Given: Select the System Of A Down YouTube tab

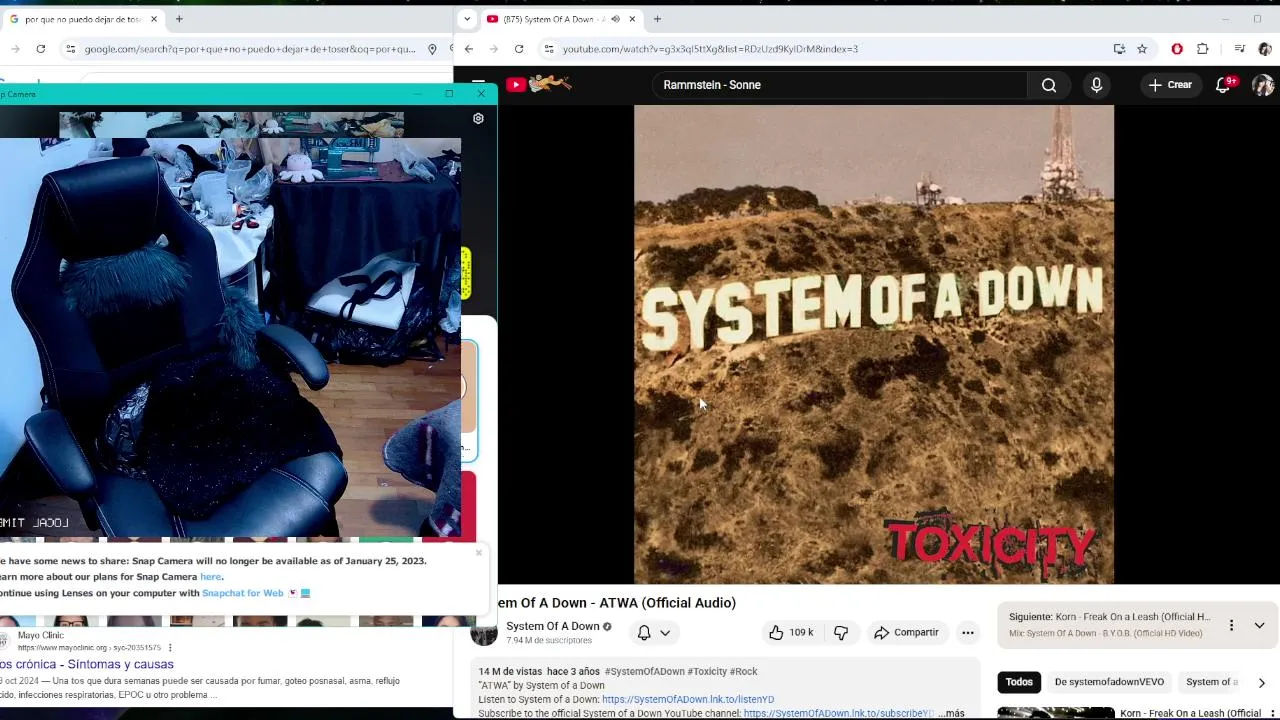Looking at the screenshot, I should [555, 19].
